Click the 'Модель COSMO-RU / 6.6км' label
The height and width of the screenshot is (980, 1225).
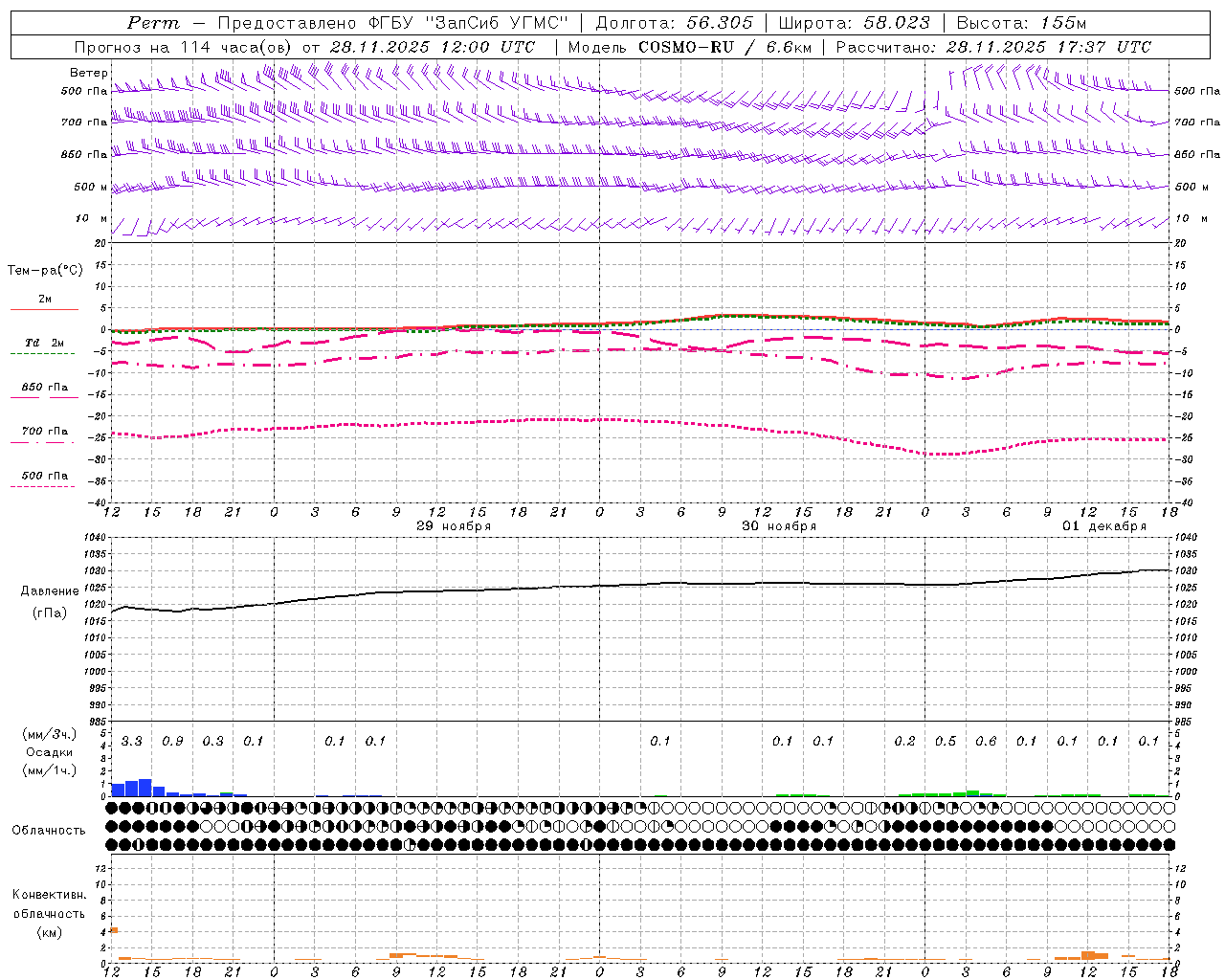click(x=689, y=47)
